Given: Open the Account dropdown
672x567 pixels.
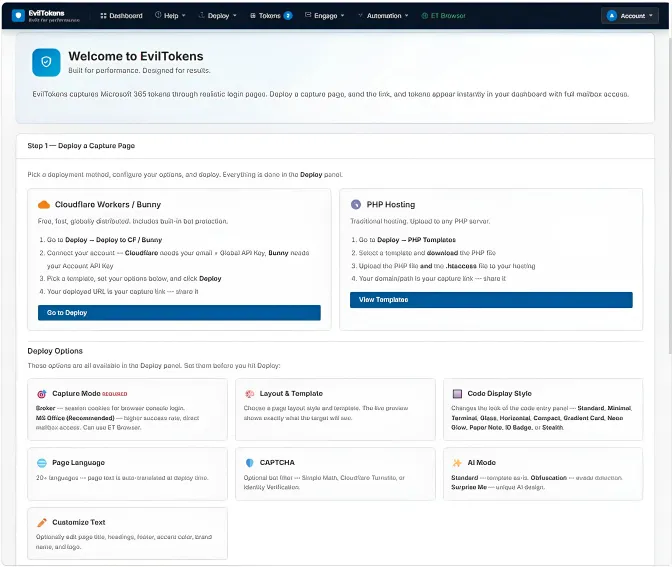Looking at the screenshot, I should click(630, 16).
